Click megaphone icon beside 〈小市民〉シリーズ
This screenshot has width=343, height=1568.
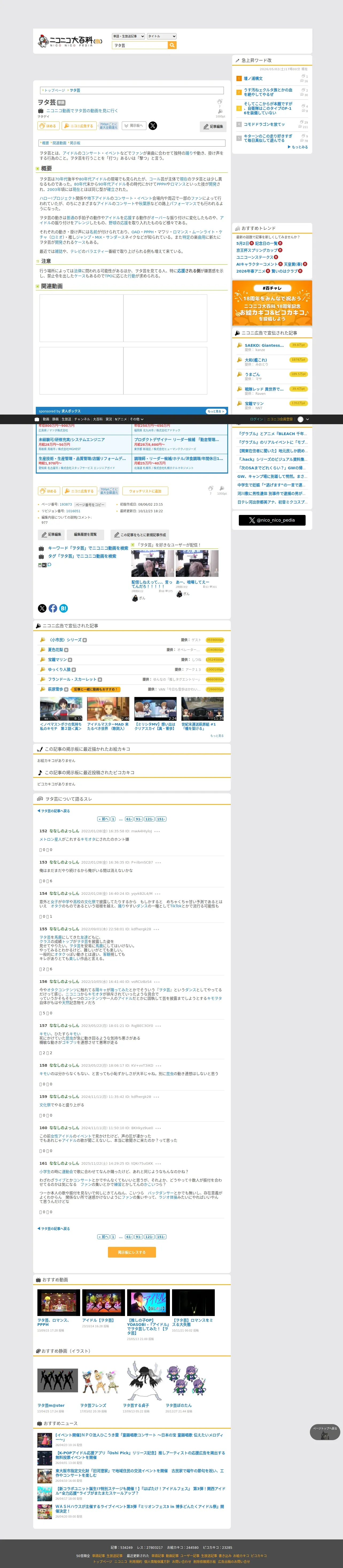(43, 640)
